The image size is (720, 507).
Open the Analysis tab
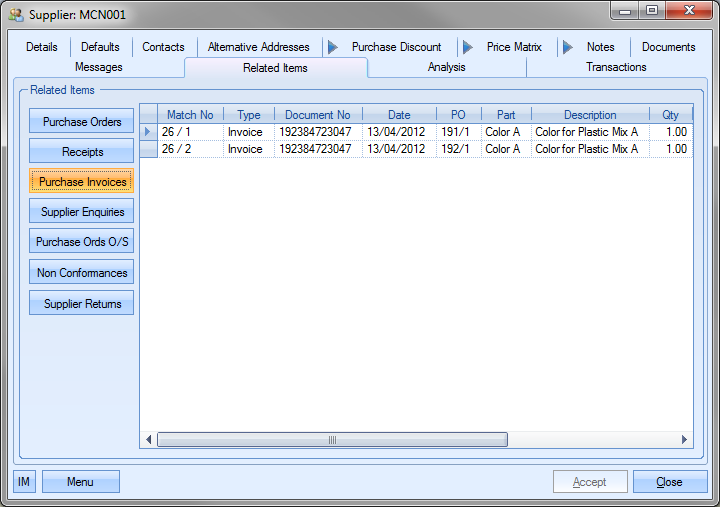pos(446,67)
